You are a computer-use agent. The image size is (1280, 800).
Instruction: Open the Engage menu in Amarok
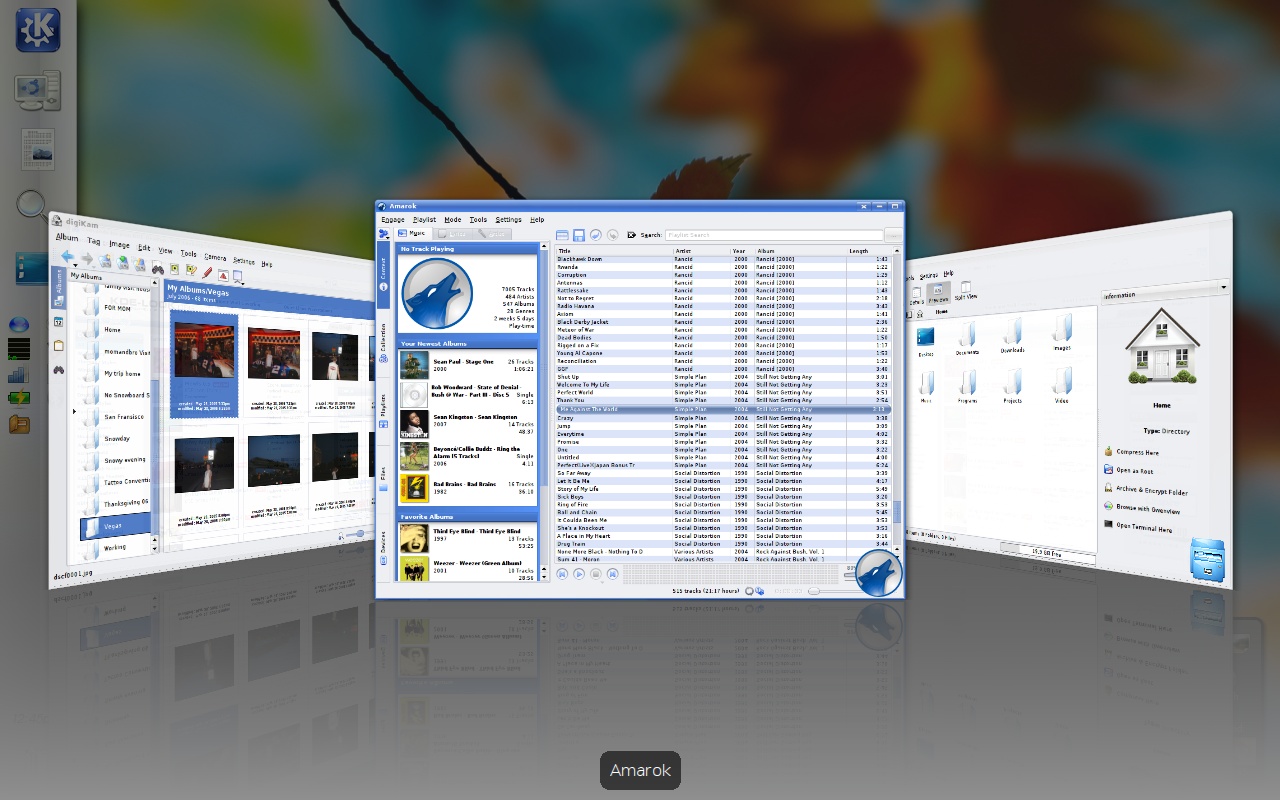[x=393, y=219]
